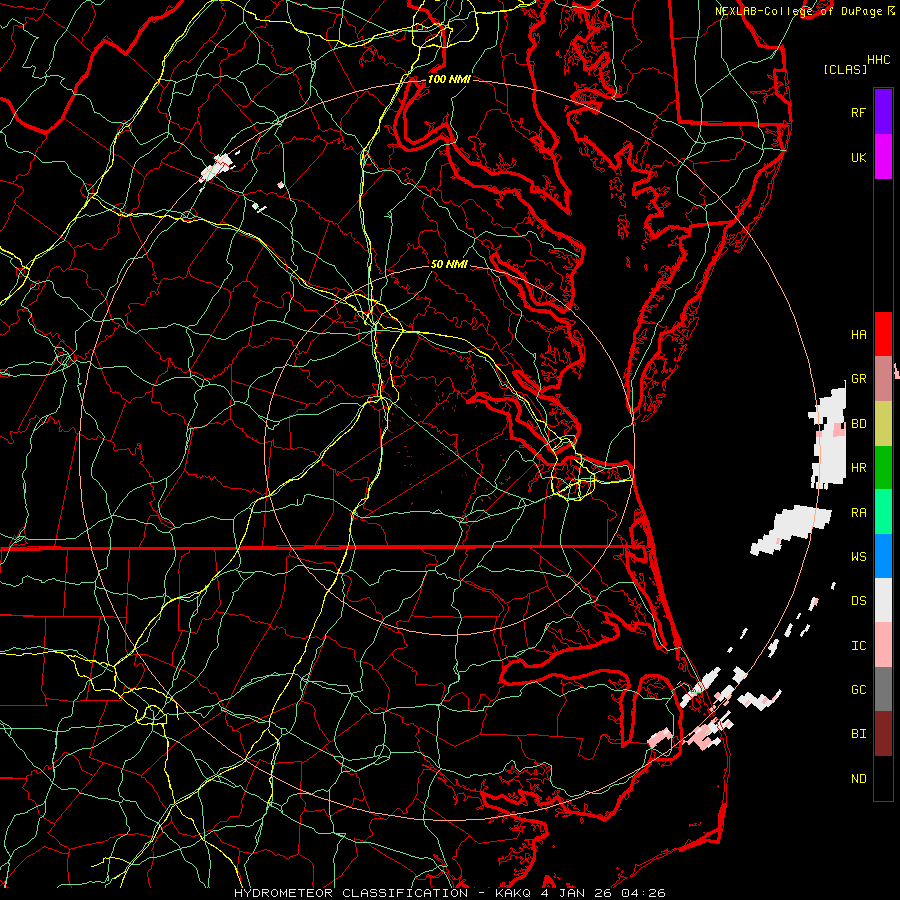Click the 50 NMI range ring label
This screenshot has width=900, height=900.
449,264
